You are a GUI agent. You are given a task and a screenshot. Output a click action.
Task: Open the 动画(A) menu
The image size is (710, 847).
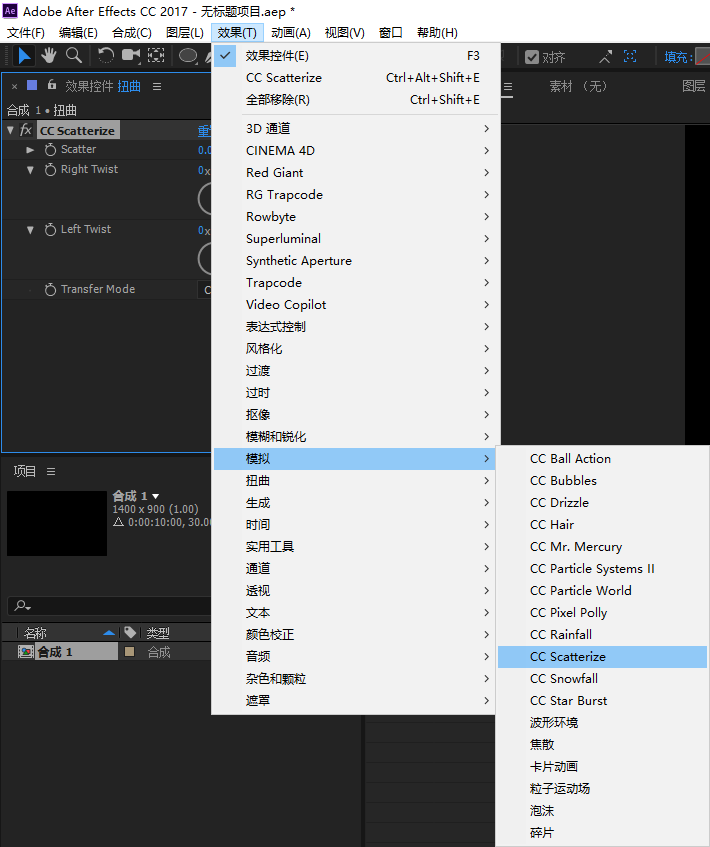click(291, 33)
